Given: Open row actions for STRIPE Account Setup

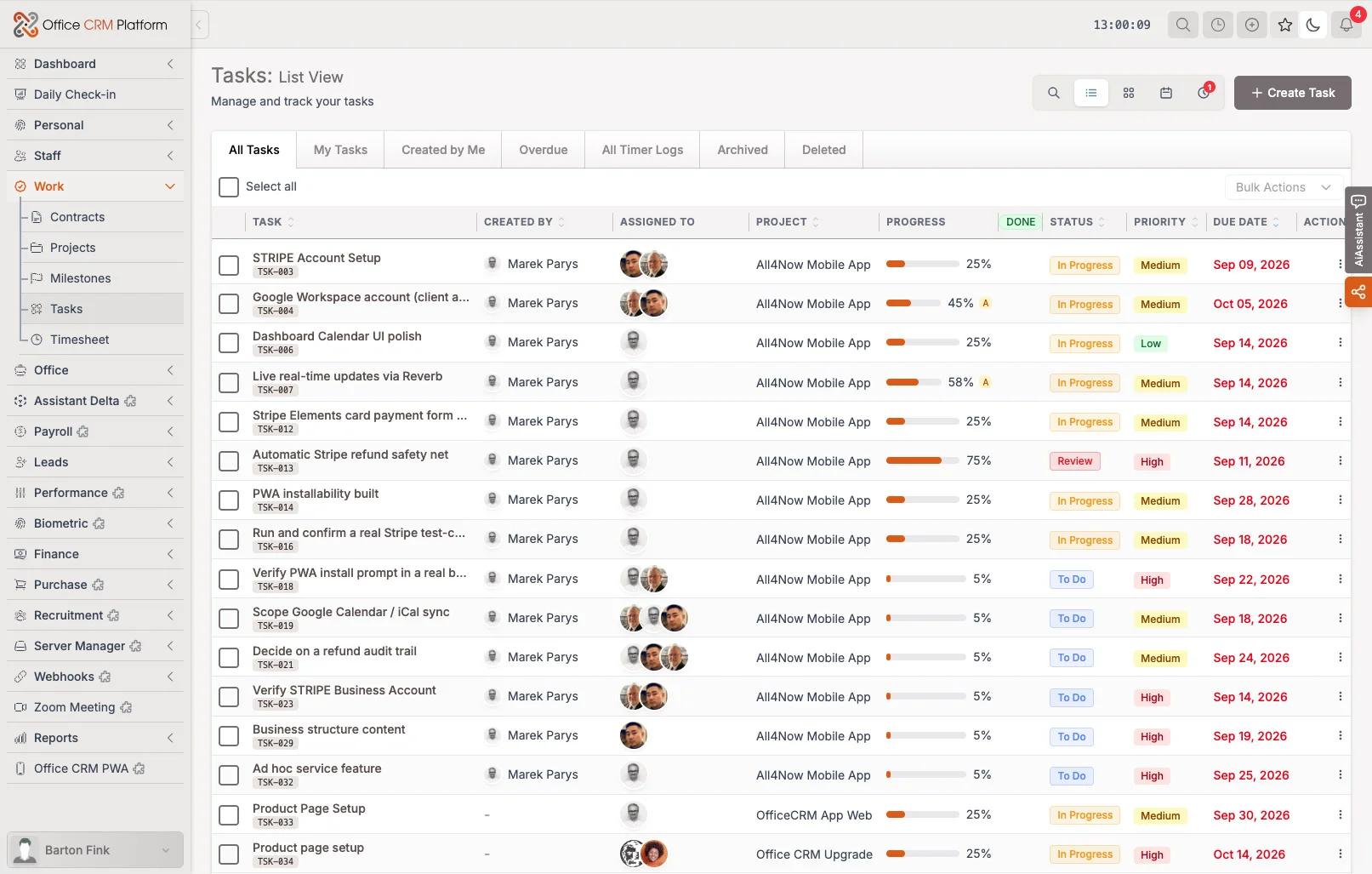Looking at the screenshot, I should click(1340, 264).
